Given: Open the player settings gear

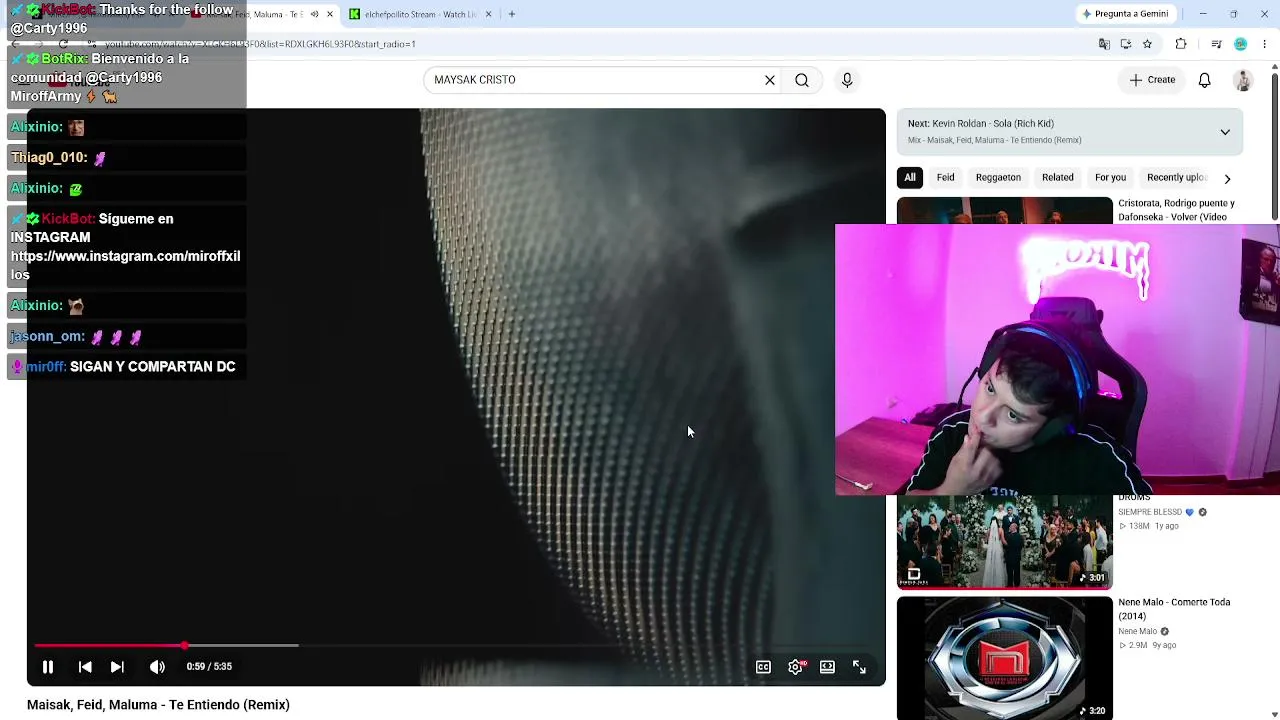Looking at the screenshot, I should [795, 667].
